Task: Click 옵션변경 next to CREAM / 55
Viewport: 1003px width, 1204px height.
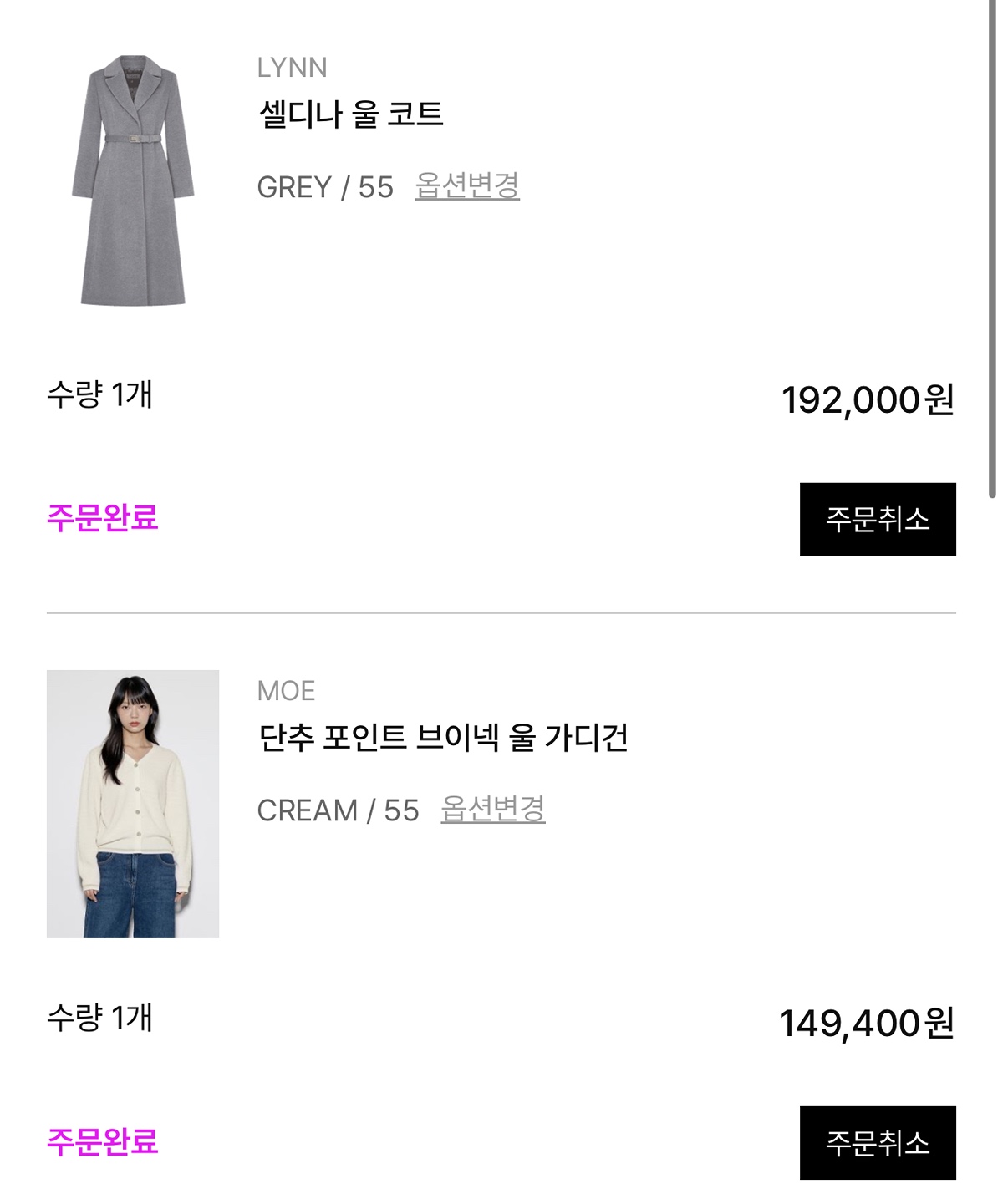Action: pos(493,809)
